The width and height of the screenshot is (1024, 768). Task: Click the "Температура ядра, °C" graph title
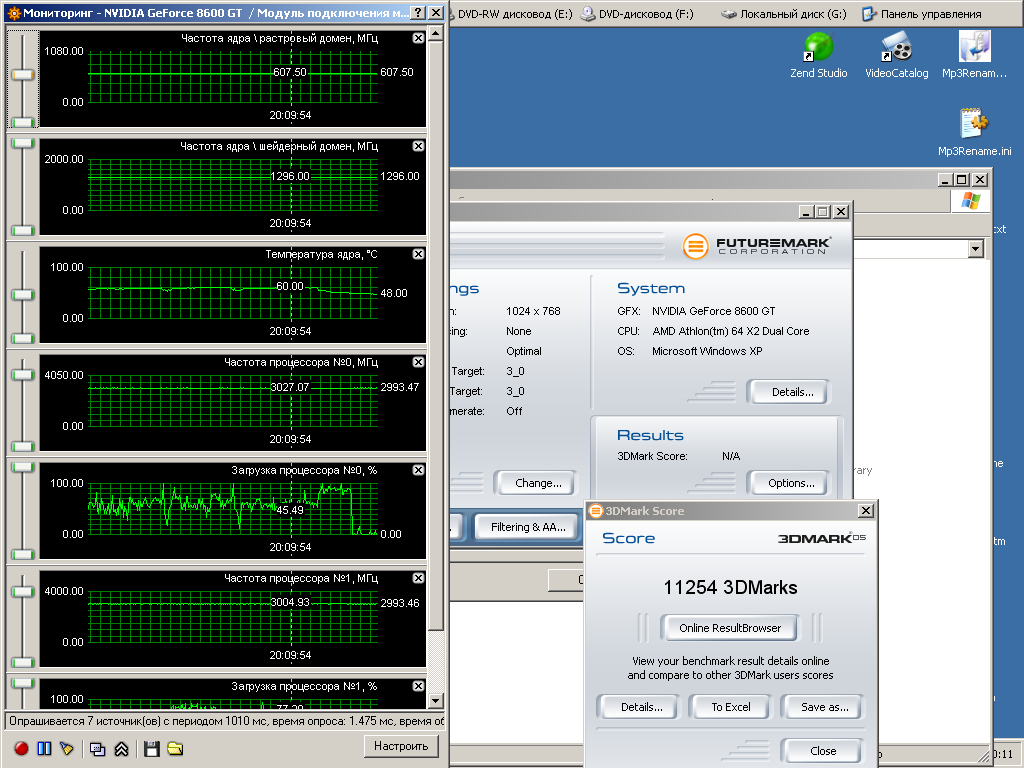321,254
